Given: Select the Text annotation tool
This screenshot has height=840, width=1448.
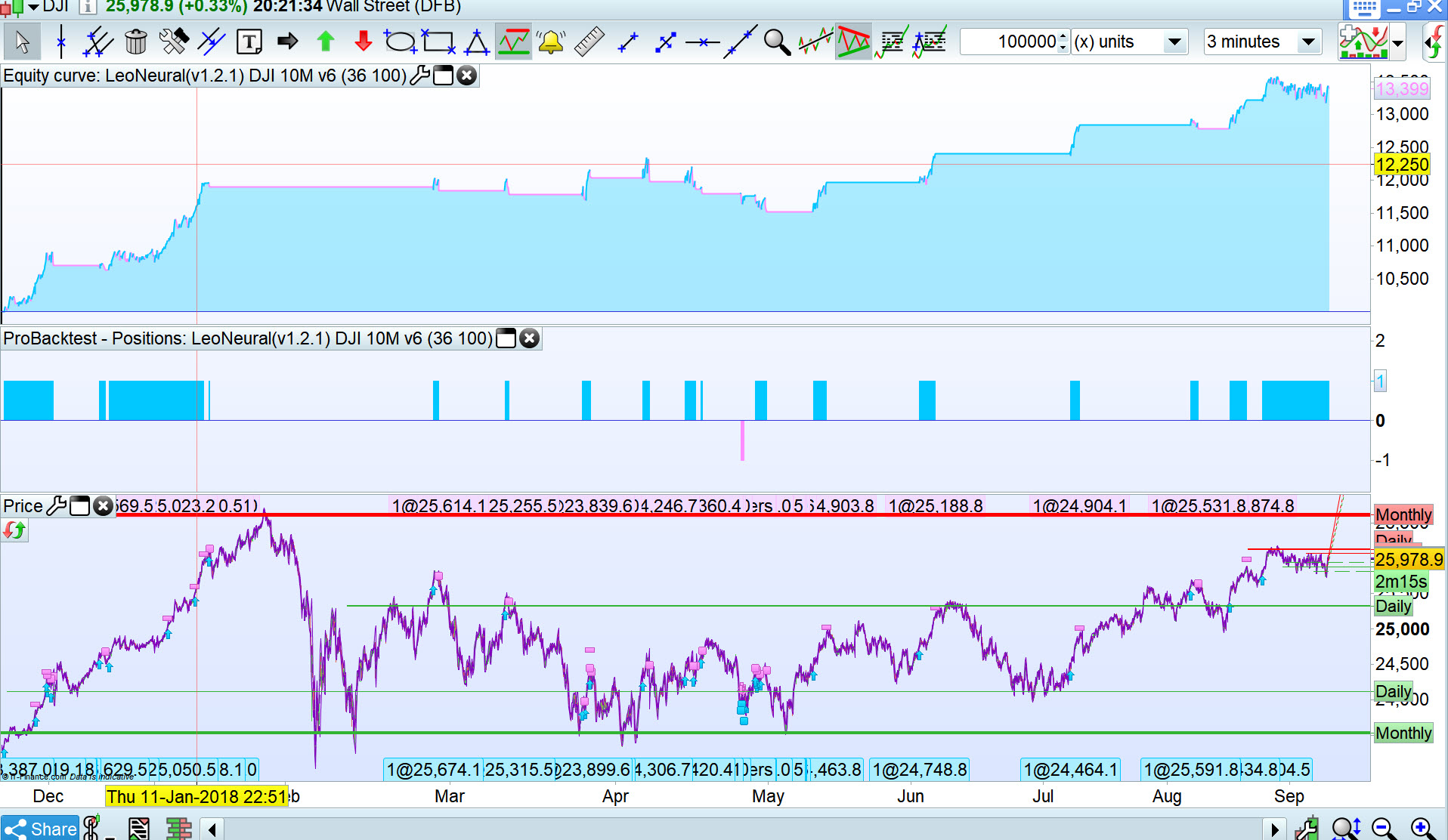Looking at the screenshot, I should tap(249, 42).
